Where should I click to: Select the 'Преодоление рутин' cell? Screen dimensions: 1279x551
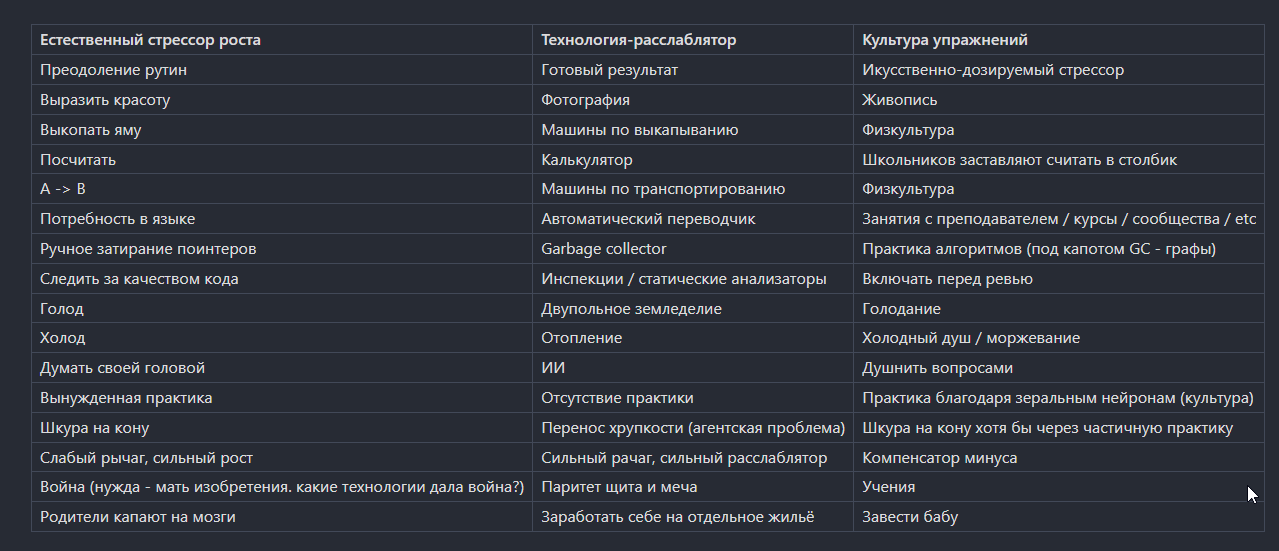pos(113,70)
